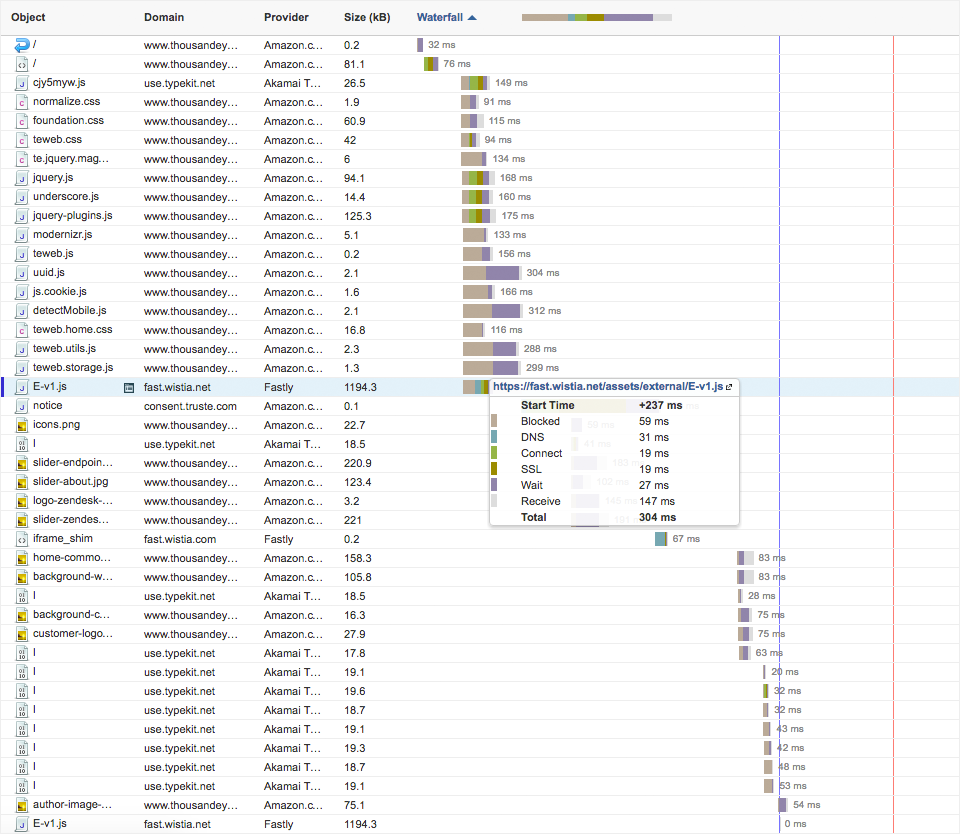
Task: Click the redirect arrow icon in first row
Action: point(22,45)
